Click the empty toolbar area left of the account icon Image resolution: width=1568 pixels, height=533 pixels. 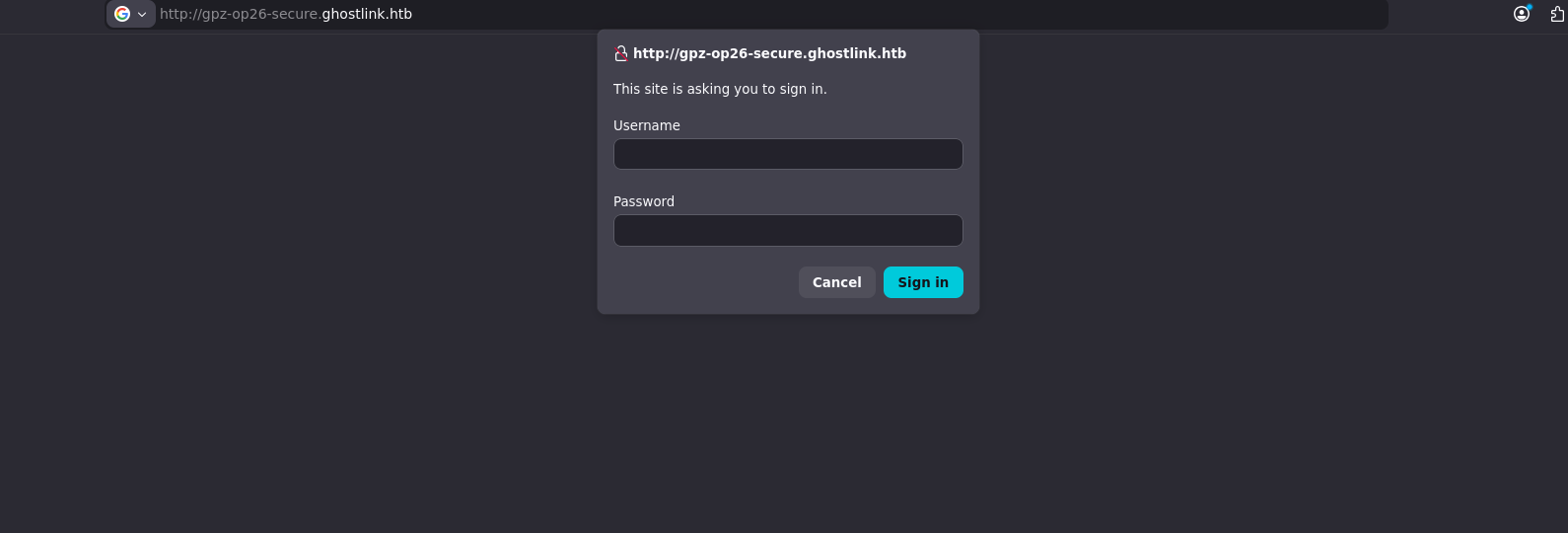tap(1450, 14)
